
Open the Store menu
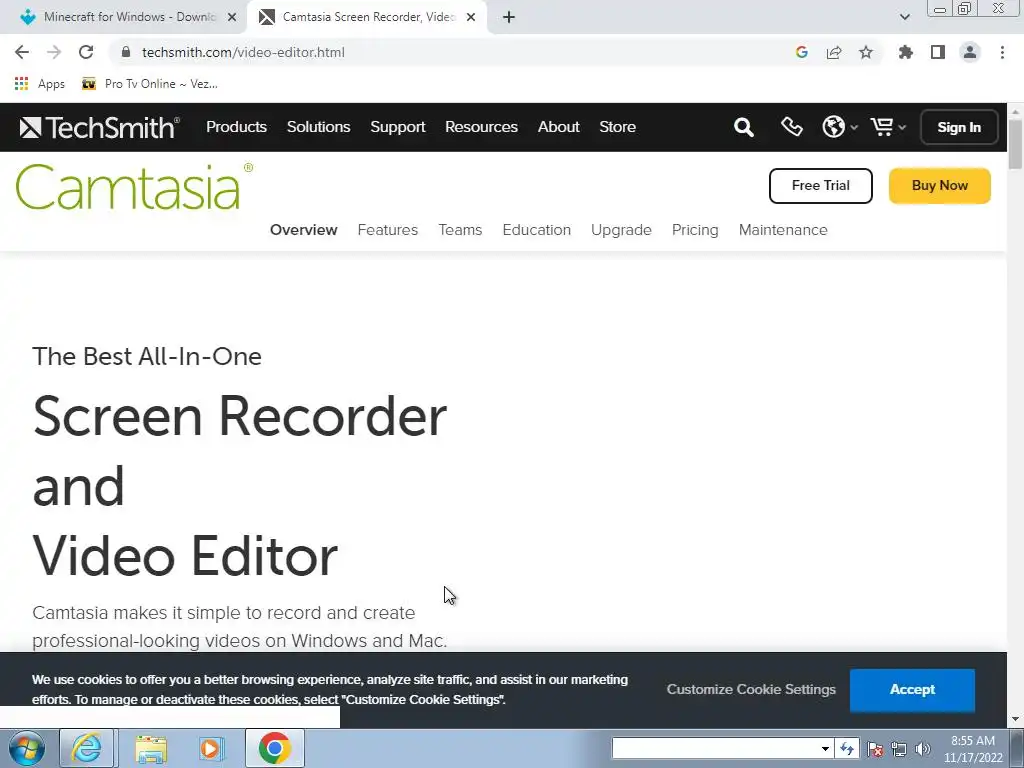point(618,127)
